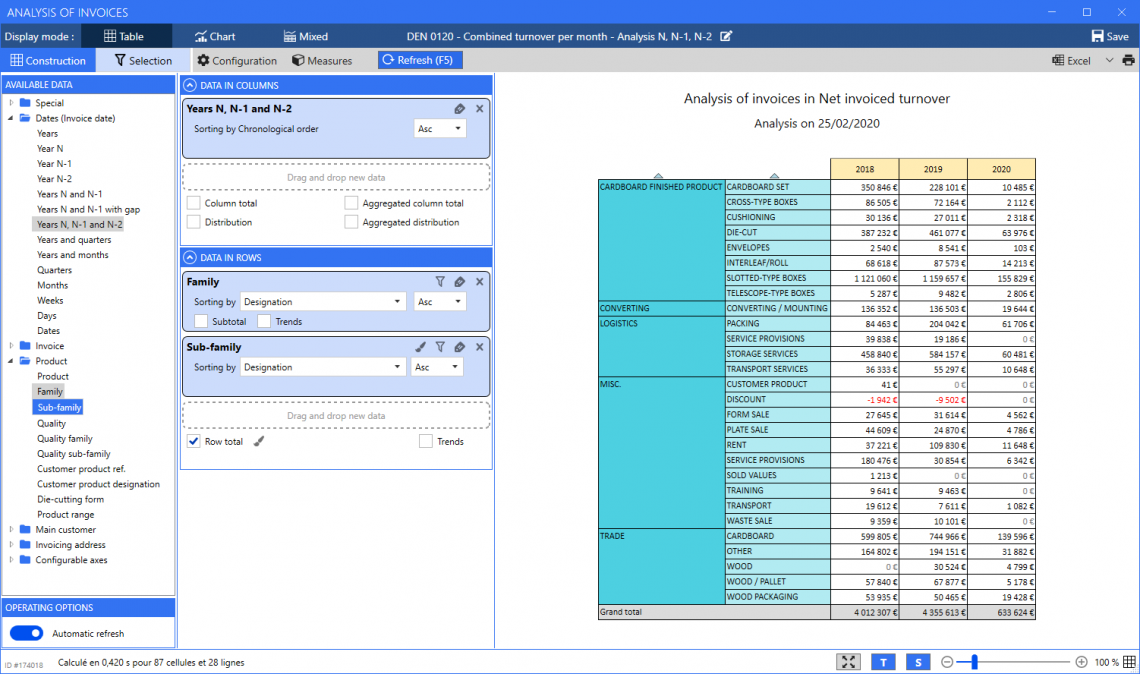Click the S button in status bar

tap(918, 662)
